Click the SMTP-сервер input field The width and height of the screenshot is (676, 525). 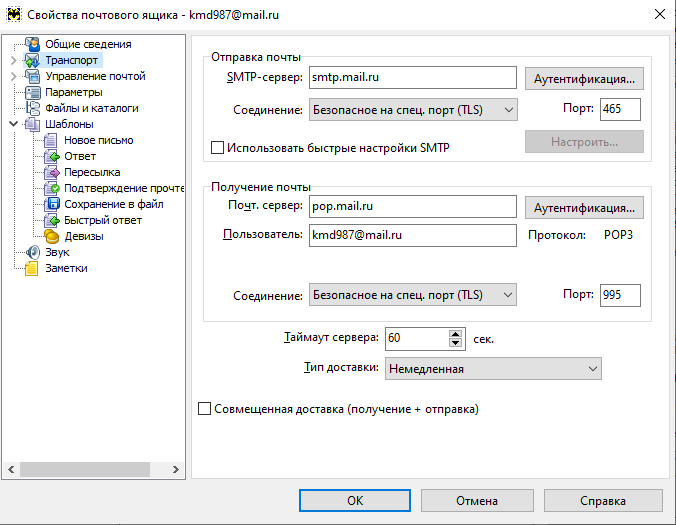413,77
